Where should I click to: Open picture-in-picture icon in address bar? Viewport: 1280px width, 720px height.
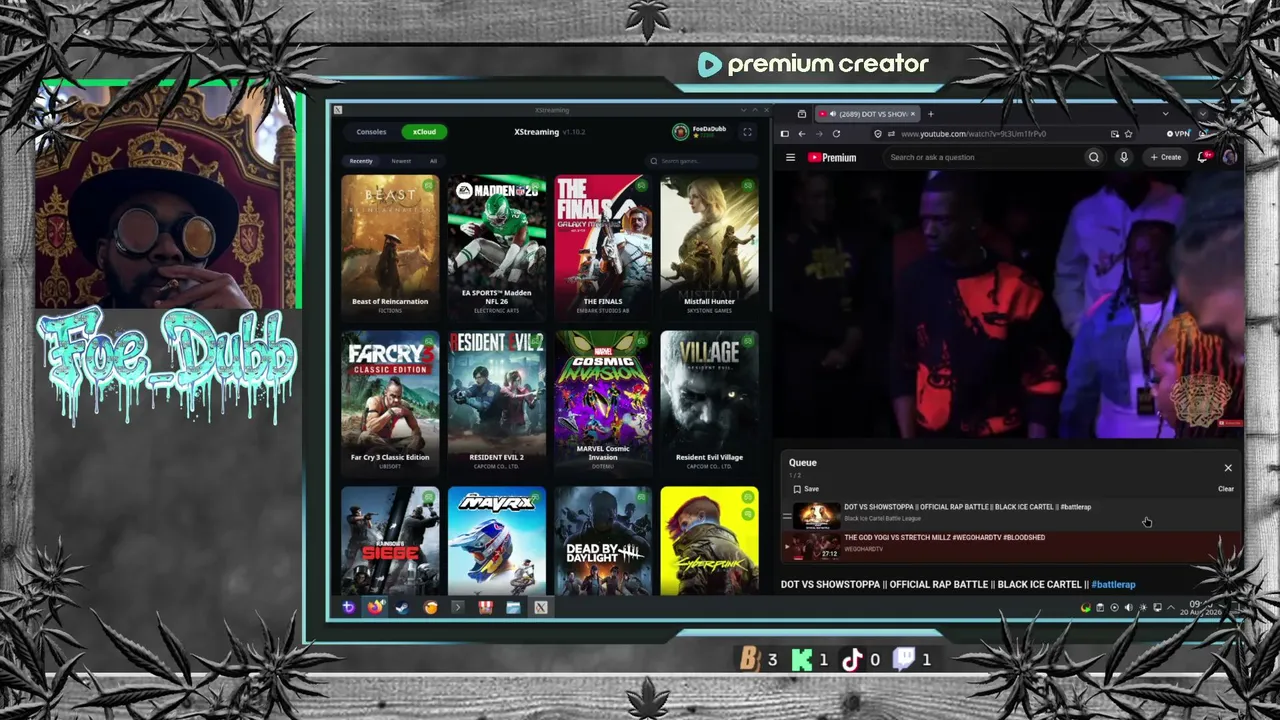pos(1114,134)
